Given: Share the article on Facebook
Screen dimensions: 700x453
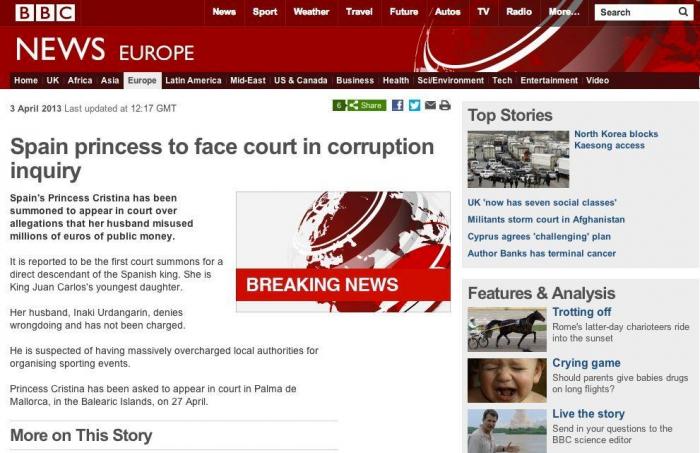Looking at the screenshot, I should tap(397, 105).
